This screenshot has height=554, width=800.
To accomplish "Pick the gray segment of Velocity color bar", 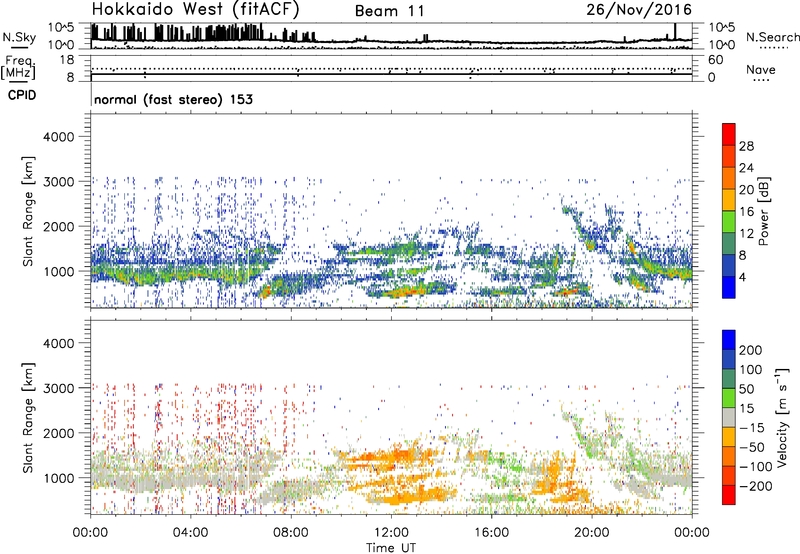I will click(729, 417).
